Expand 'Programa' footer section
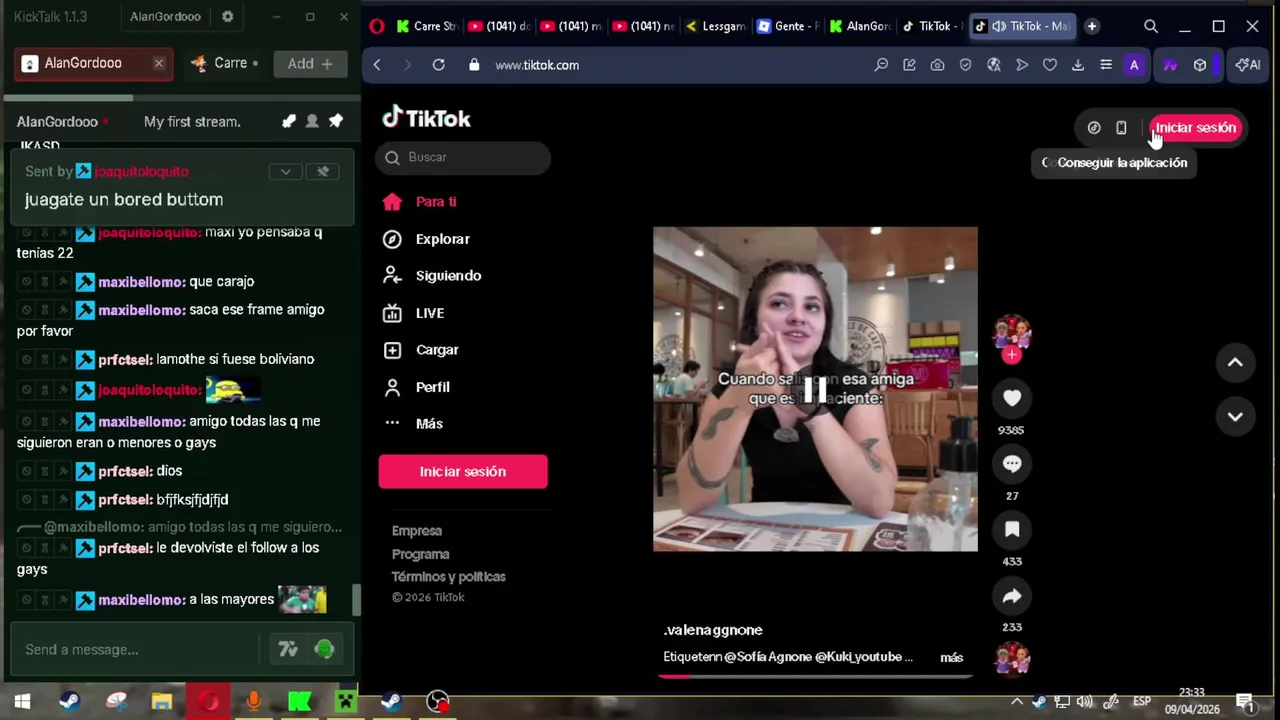This screenshot has width=1280, height=720. [x=421, y=554]
